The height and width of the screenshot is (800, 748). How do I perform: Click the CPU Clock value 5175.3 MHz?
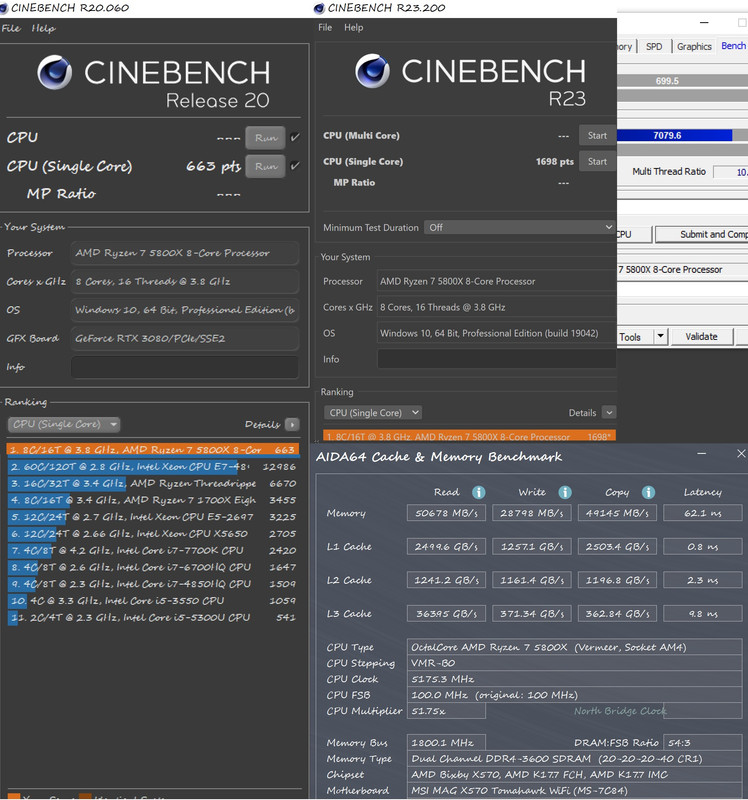[x=575, y=679]
